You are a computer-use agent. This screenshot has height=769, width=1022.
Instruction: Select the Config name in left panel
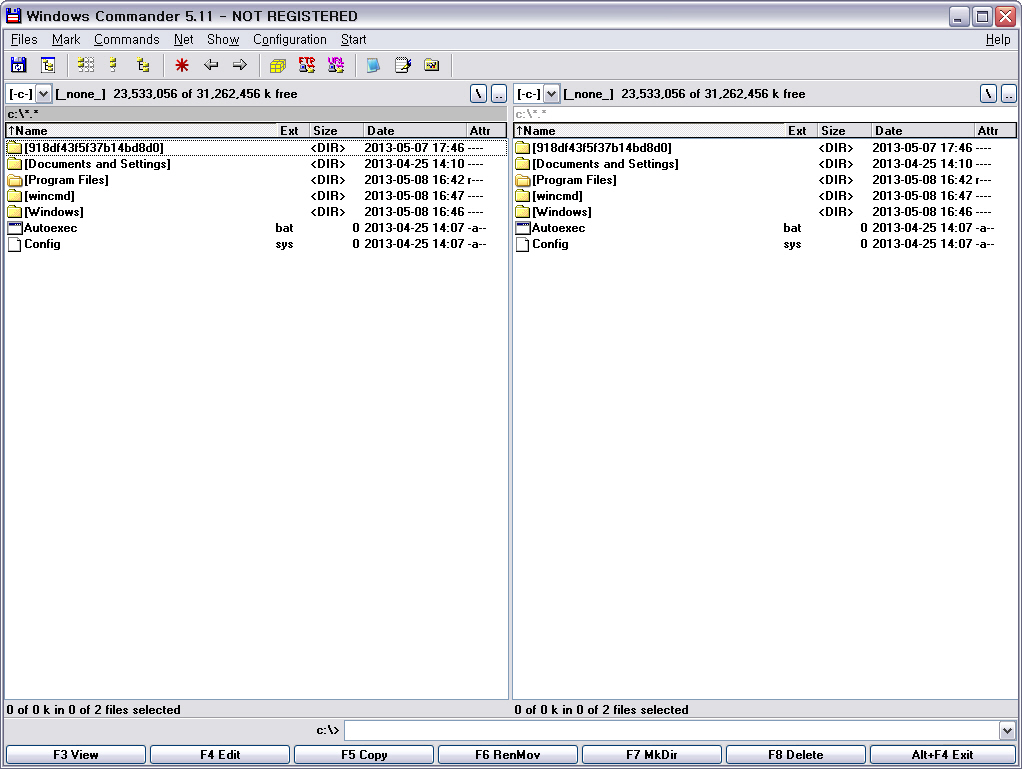point(42,244)
